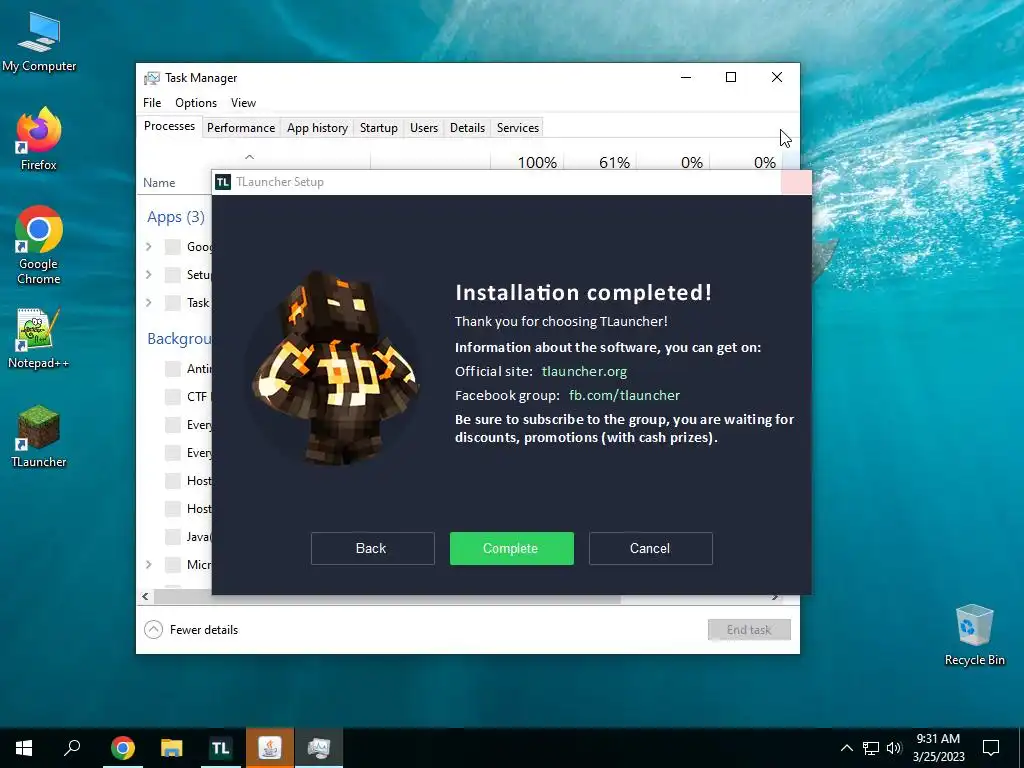Image resolution: width=1024 pixels, height=768 pixels.
Task: Click the Complete button
Action: 511,549
